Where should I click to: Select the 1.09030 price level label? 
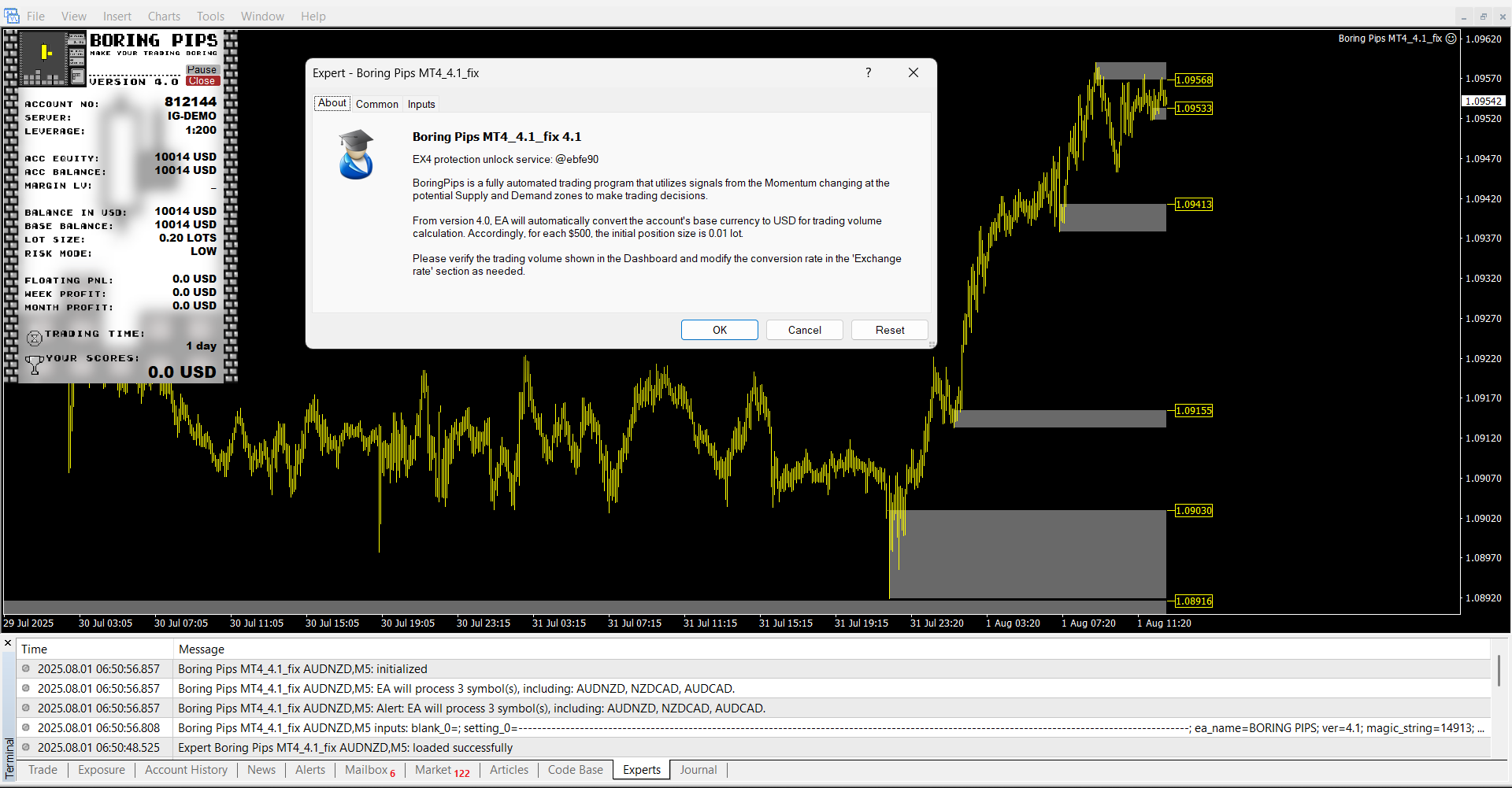tap(1193, 511)
